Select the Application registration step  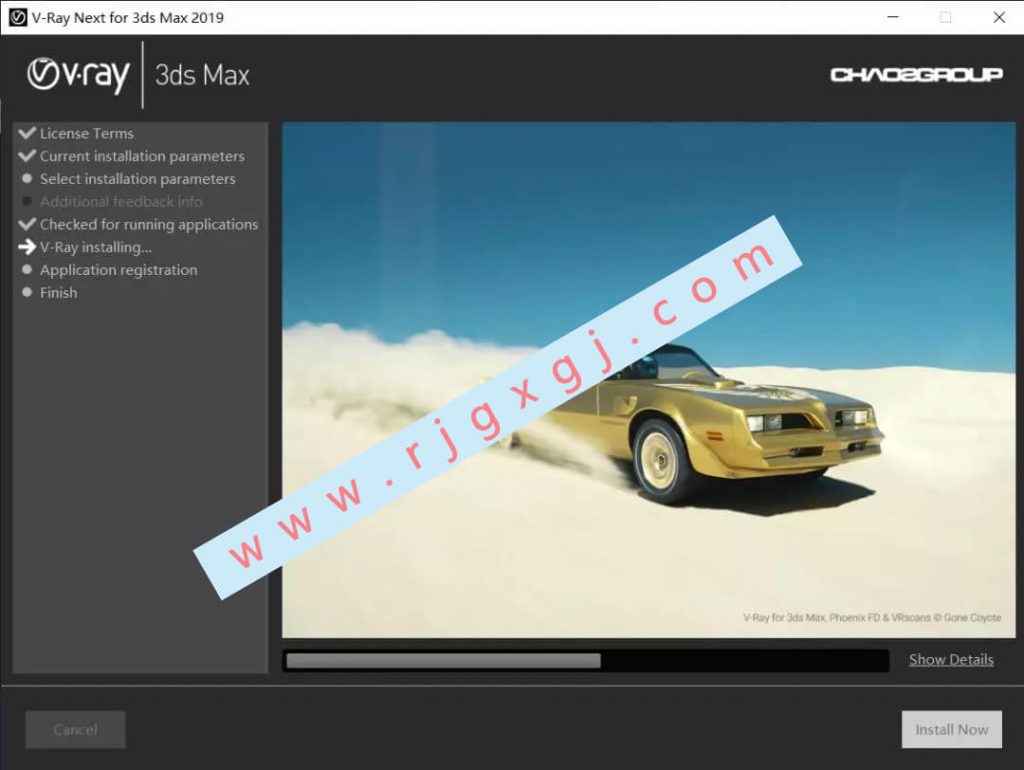click(119, 270)
